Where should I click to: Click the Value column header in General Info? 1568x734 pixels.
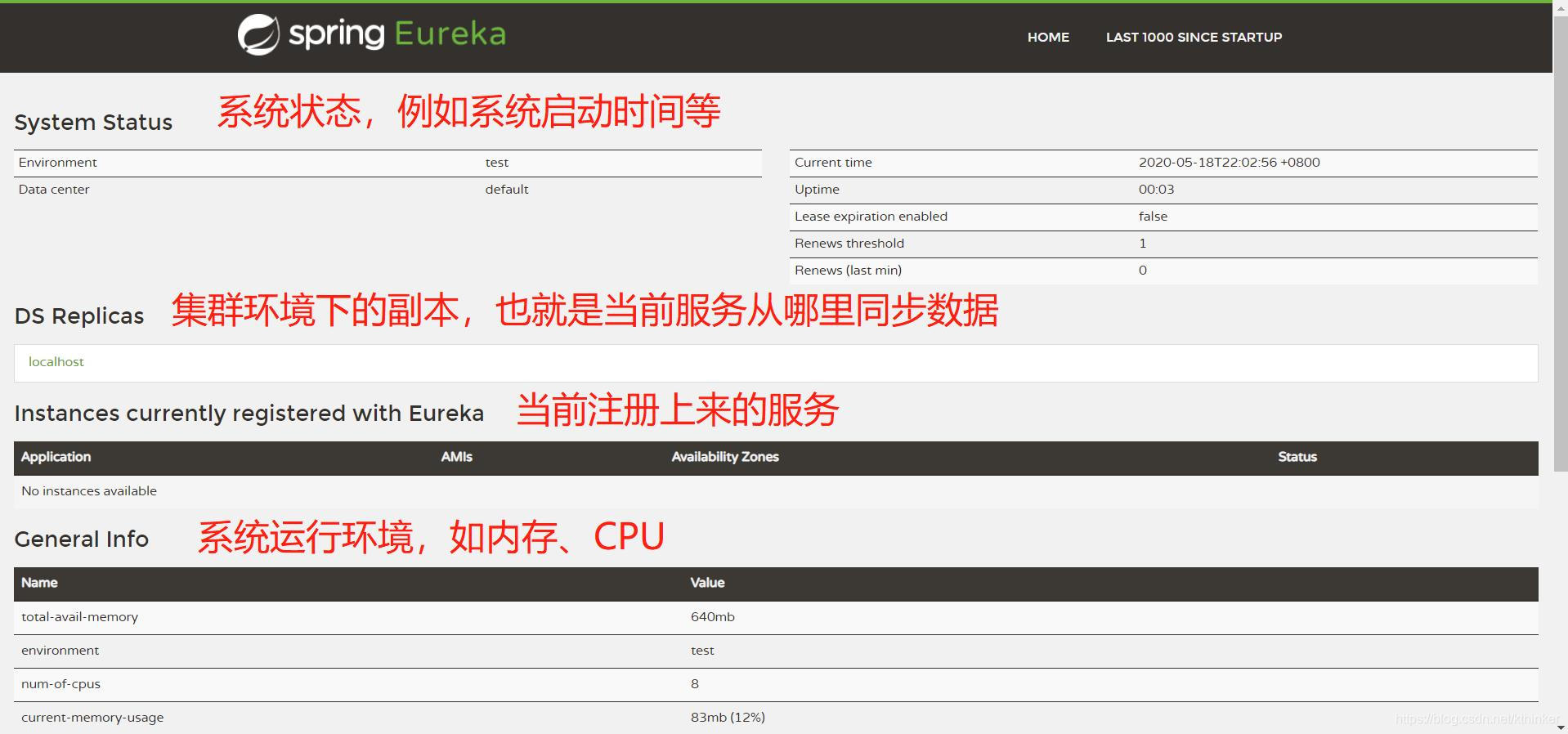tap(707, 583)
